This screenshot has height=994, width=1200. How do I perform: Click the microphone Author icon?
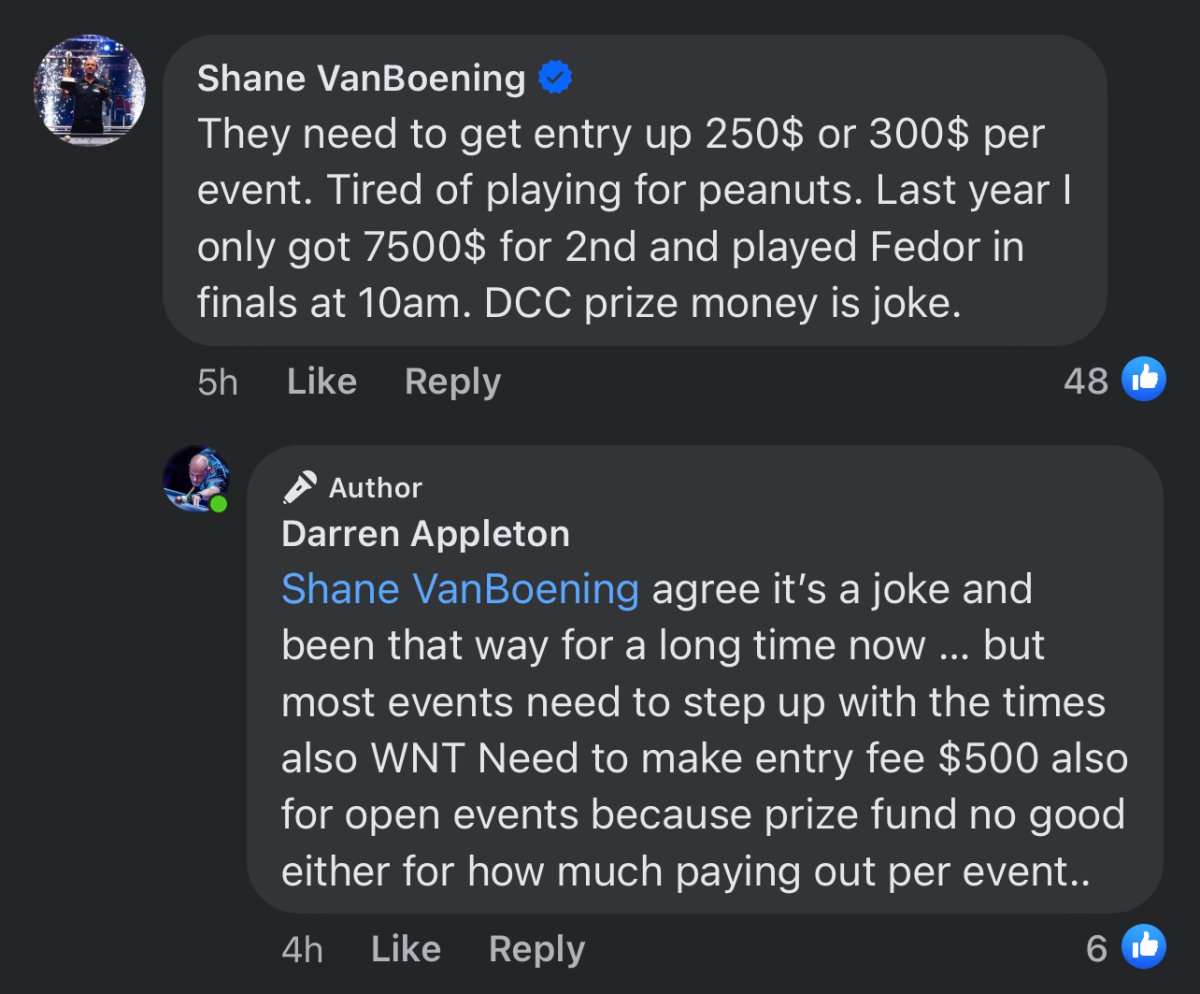click(x=299, y=488)
